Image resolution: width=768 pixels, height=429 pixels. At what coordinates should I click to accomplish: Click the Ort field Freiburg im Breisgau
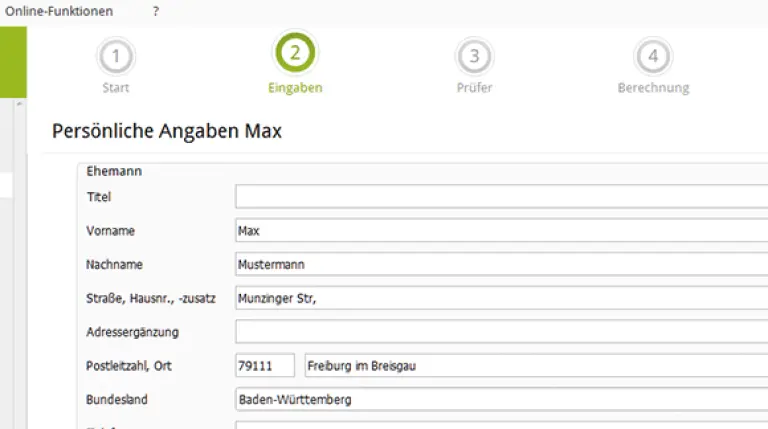pyautogui.click(x=535, y=365)
